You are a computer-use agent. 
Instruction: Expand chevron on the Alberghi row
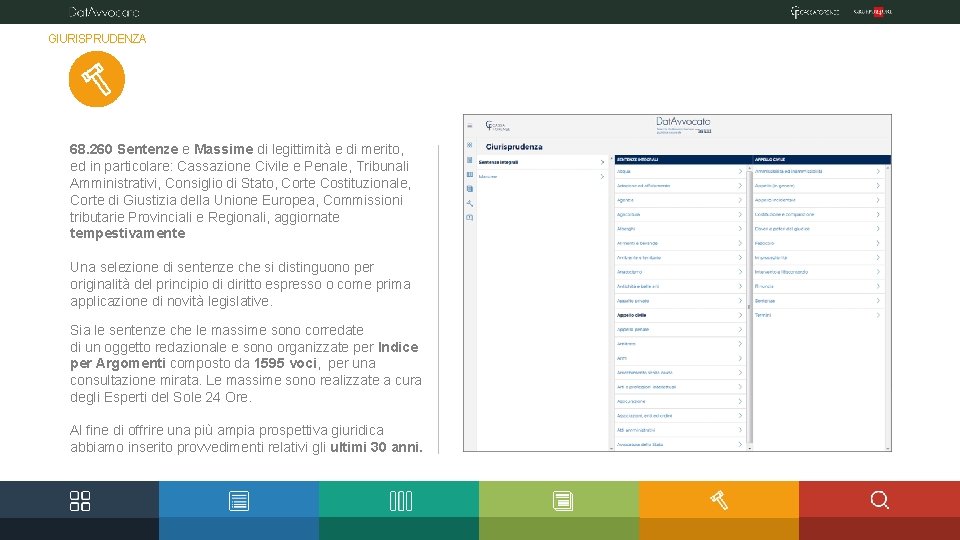tap(740, 228)
